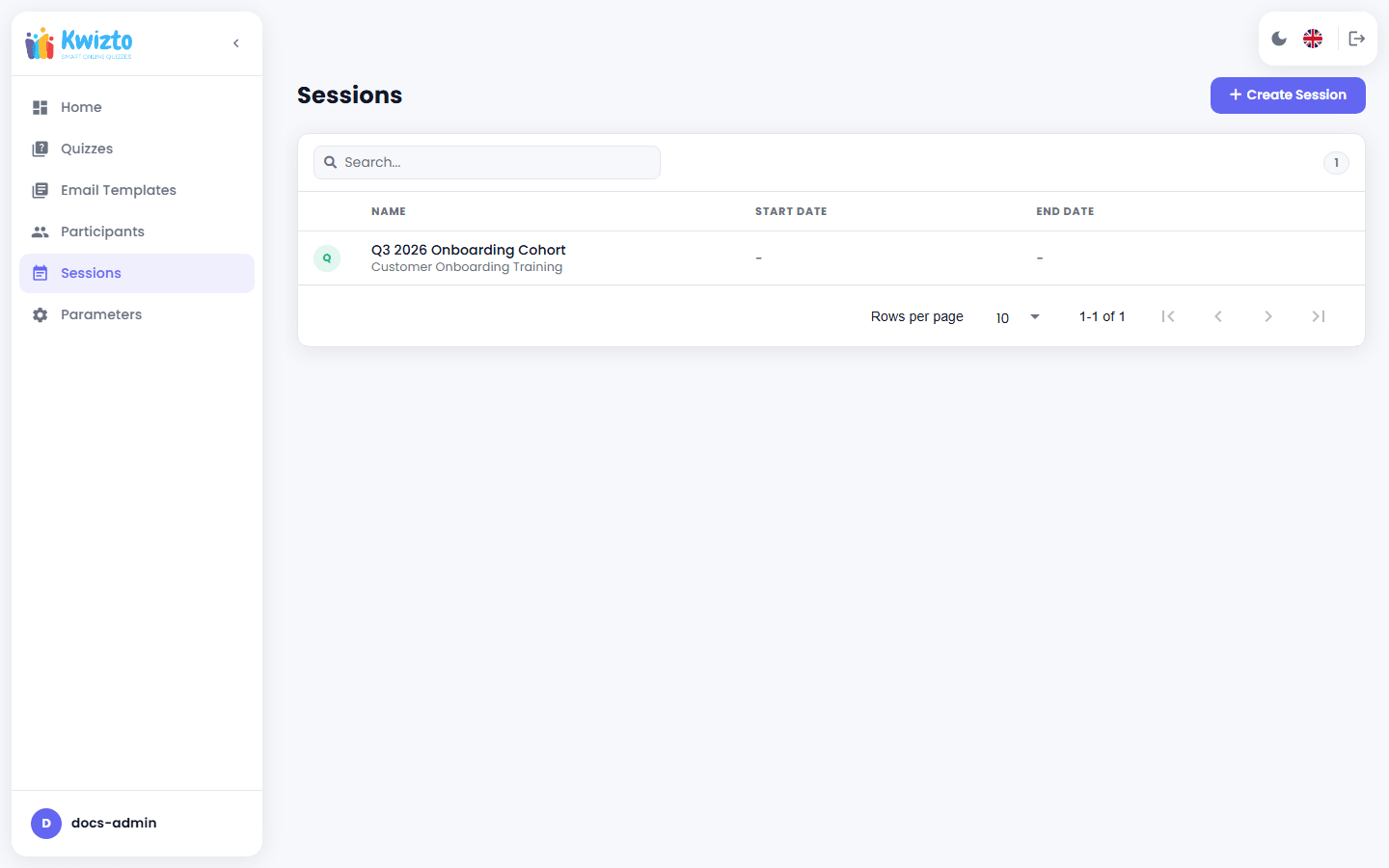This screenshot has height=868, width=1389.
Task: Open the docs-admin account name
Action: point(114,823)
